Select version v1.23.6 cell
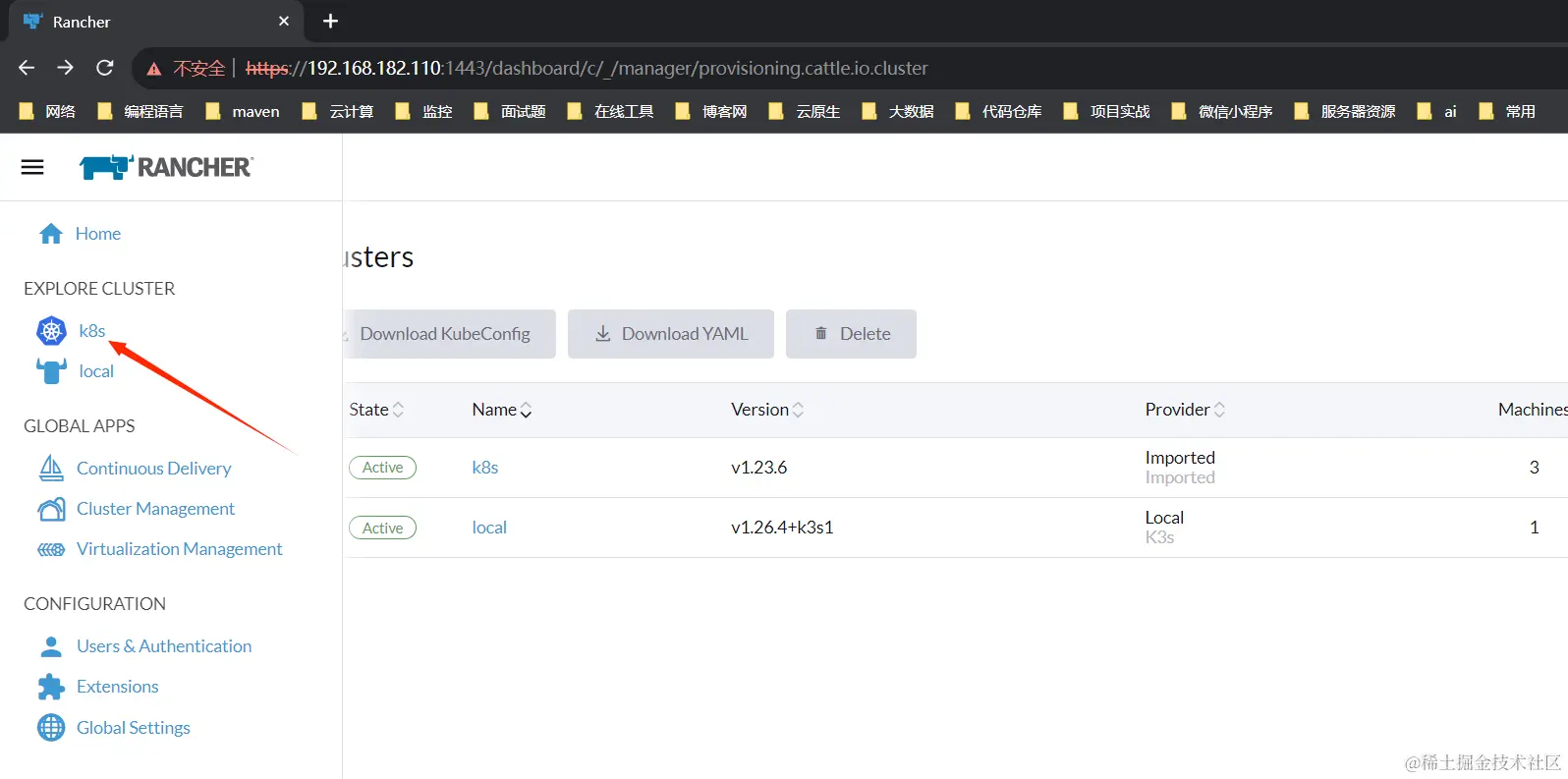The width and height of the screenshot is (1568, 779). tap(759, 468)
